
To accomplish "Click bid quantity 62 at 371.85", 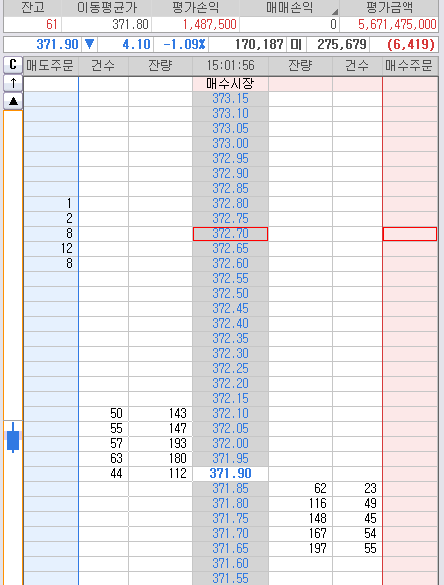I will pos(320,488).
